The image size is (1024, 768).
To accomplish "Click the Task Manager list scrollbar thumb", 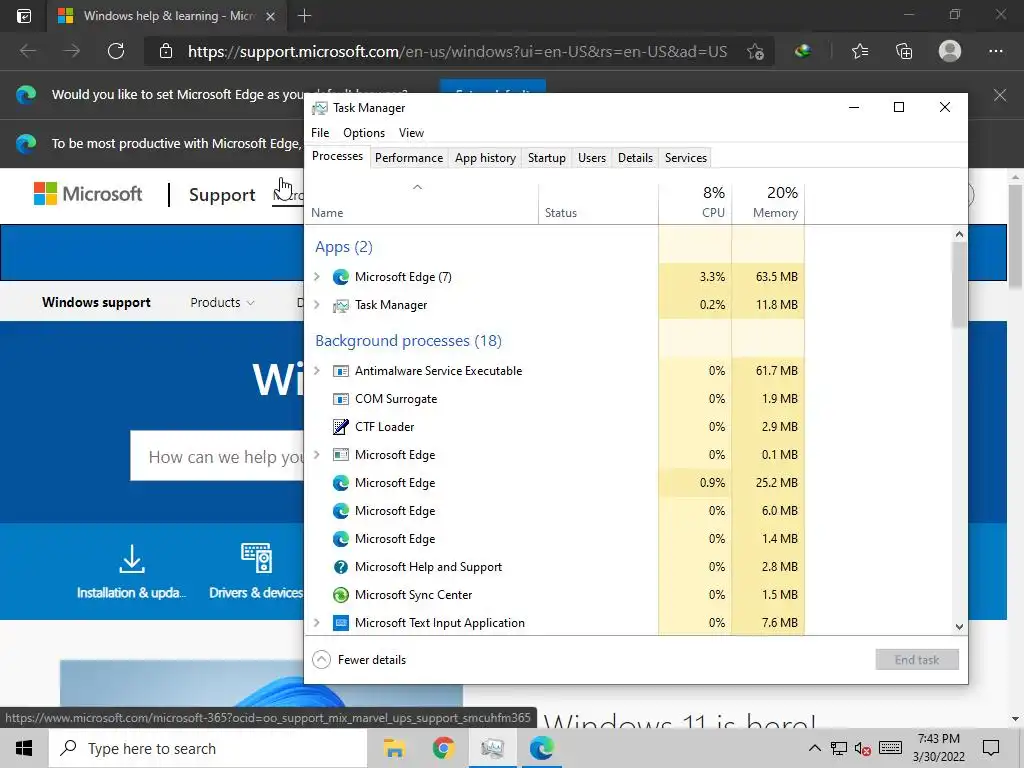I will (x=959, y=284).
